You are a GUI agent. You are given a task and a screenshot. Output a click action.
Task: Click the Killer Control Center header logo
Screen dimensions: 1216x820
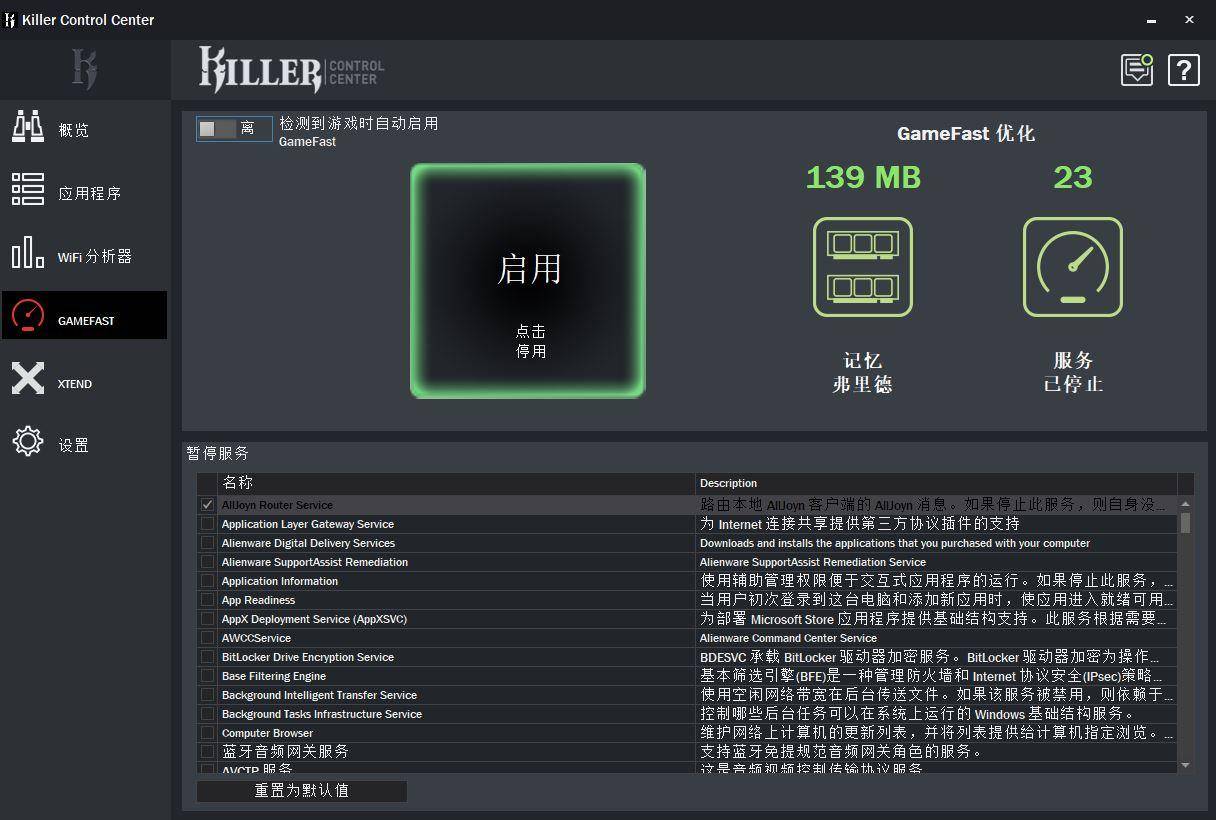point(289,70)
